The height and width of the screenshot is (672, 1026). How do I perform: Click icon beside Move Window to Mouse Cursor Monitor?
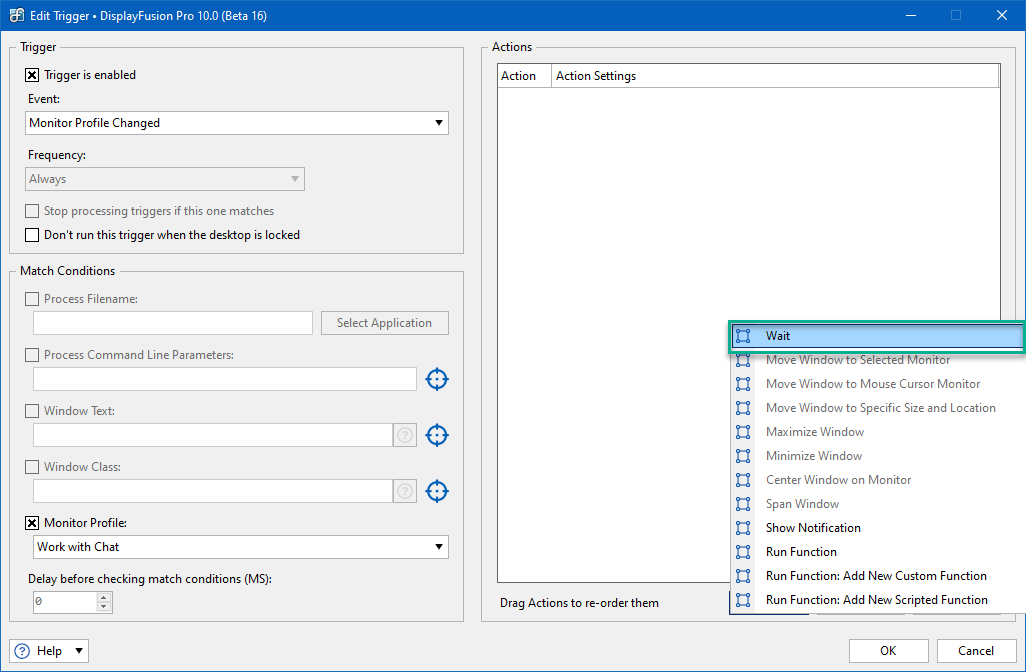pyautogui.click(x=743, y=384)
